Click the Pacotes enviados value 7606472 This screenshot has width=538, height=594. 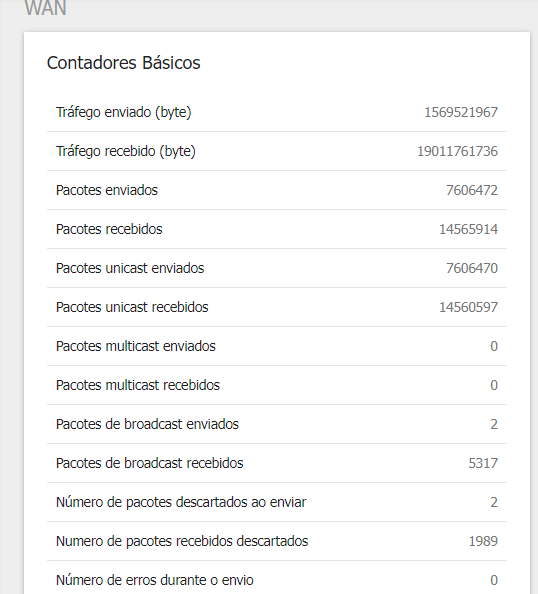[472, 190]
